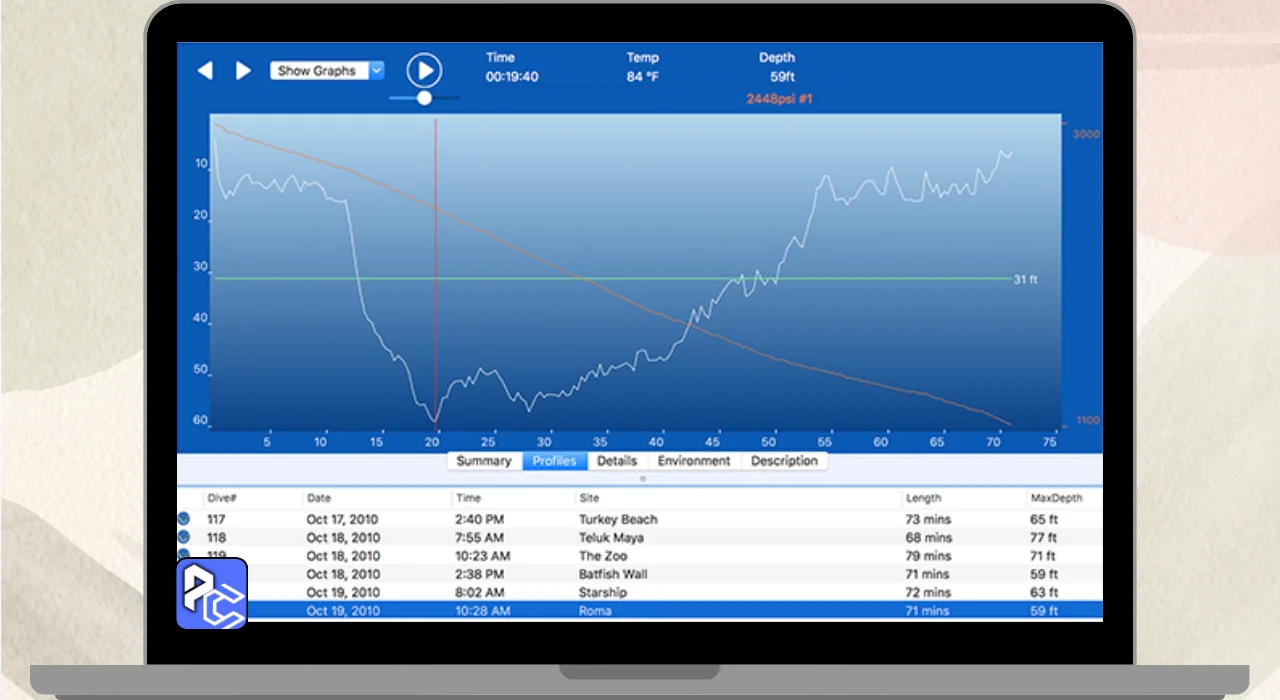The height and width of the screenshot is (700, 1280).
Task: Click the 00:19:40 time readout
Action: [512, 77]
